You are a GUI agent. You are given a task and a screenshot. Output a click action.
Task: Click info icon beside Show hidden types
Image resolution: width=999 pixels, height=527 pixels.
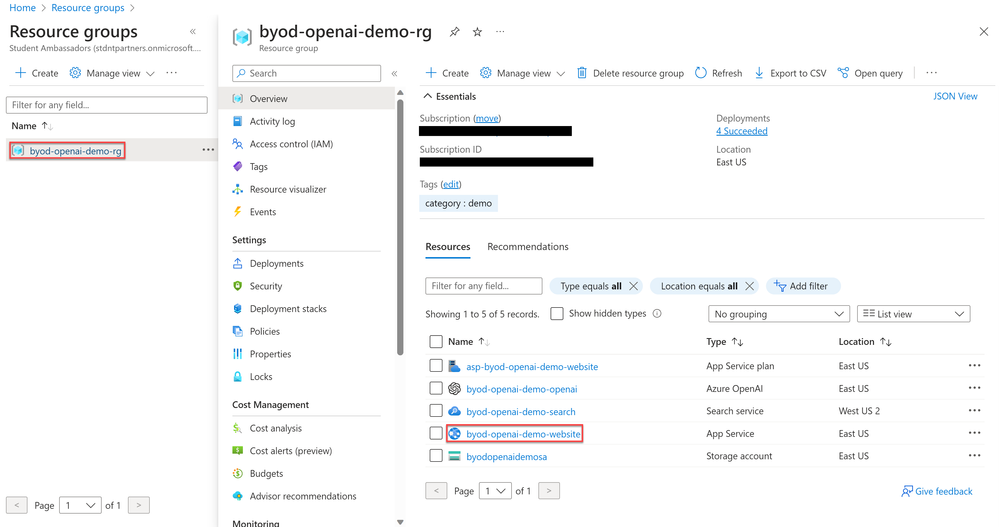point(657,314)
